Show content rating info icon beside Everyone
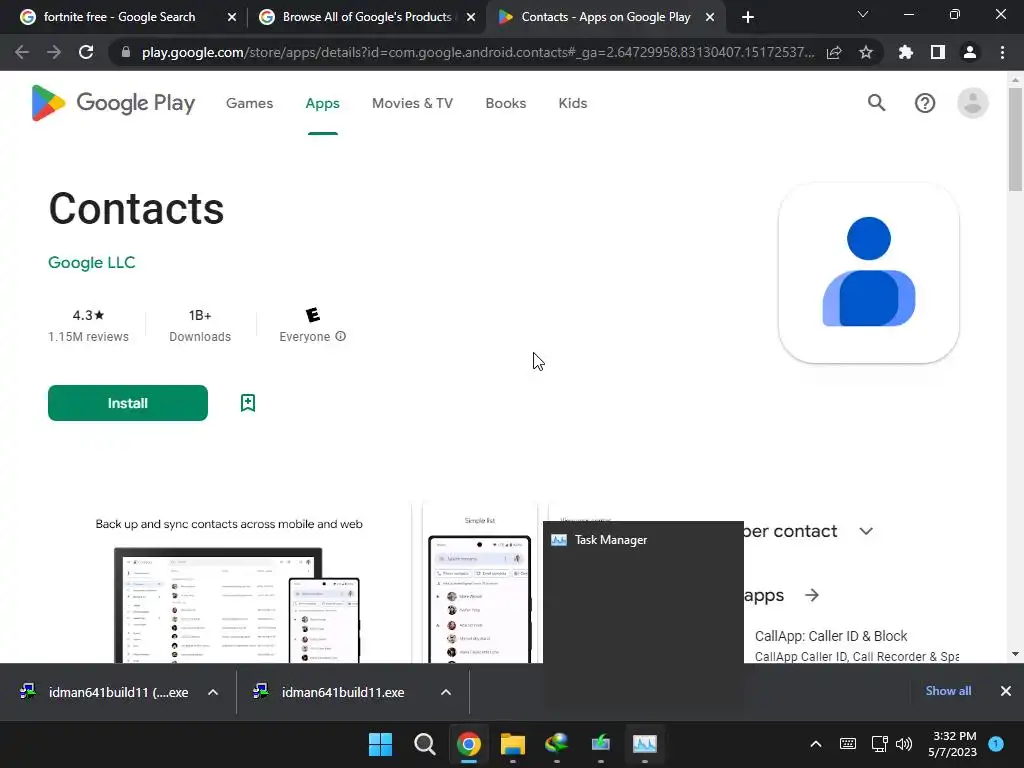 coord(340,336)
